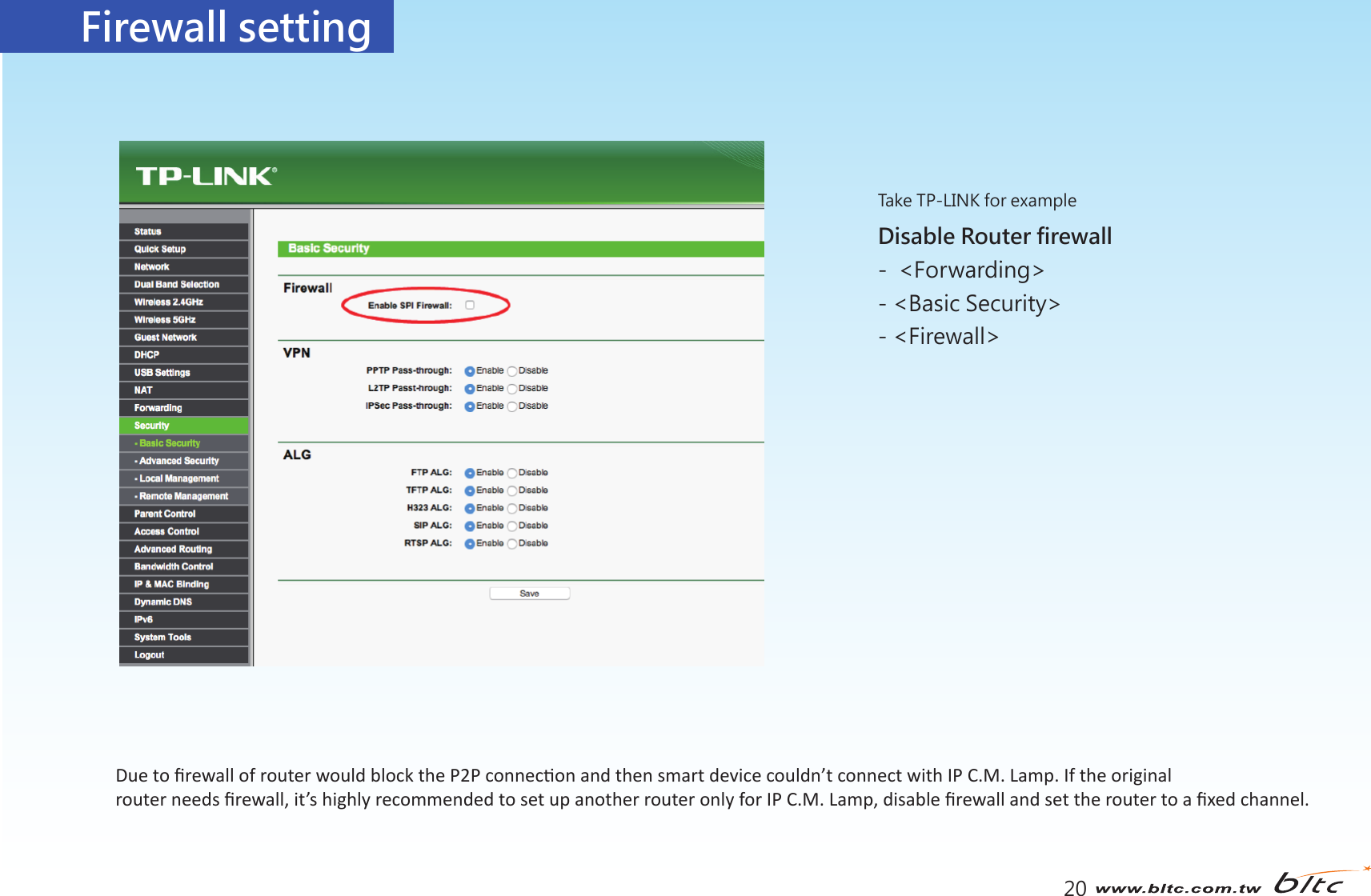Open IP & MAC Binding menu
1371x896 pixels.
(x=184, y=584)
